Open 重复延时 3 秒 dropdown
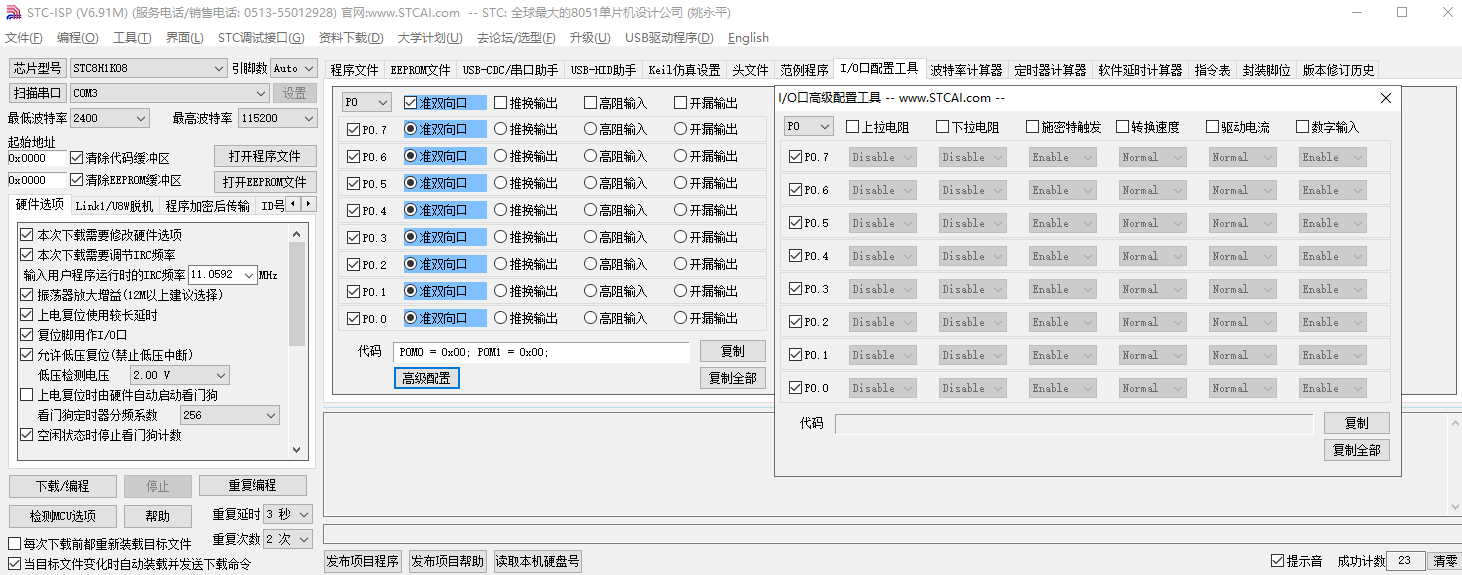 (x=288, y=514)
